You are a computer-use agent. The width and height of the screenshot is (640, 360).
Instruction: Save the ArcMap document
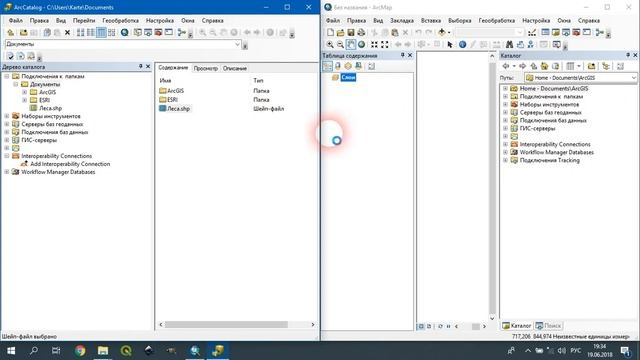coord(351,33)
